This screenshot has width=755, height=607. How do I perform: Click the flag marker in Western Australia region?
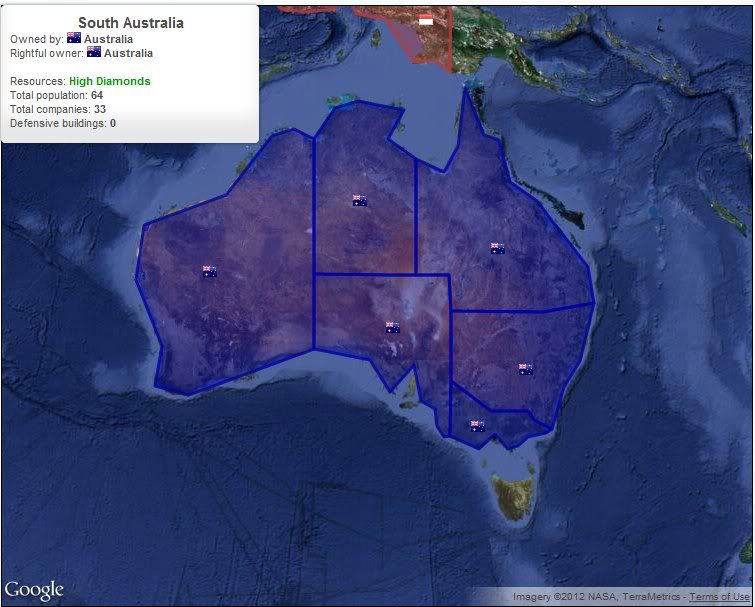coord(209,271)
